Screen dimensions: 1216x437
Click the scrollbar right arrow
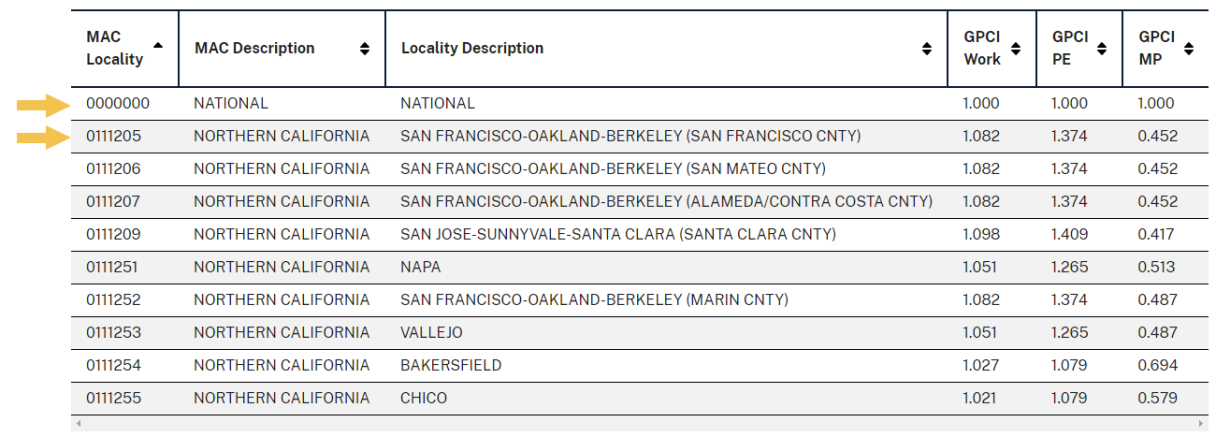[1203, 424]
